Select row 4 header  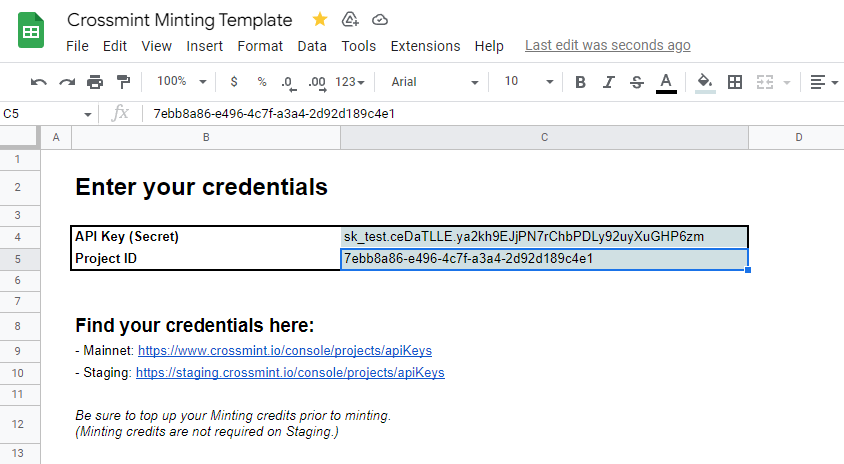pos(18,237)
